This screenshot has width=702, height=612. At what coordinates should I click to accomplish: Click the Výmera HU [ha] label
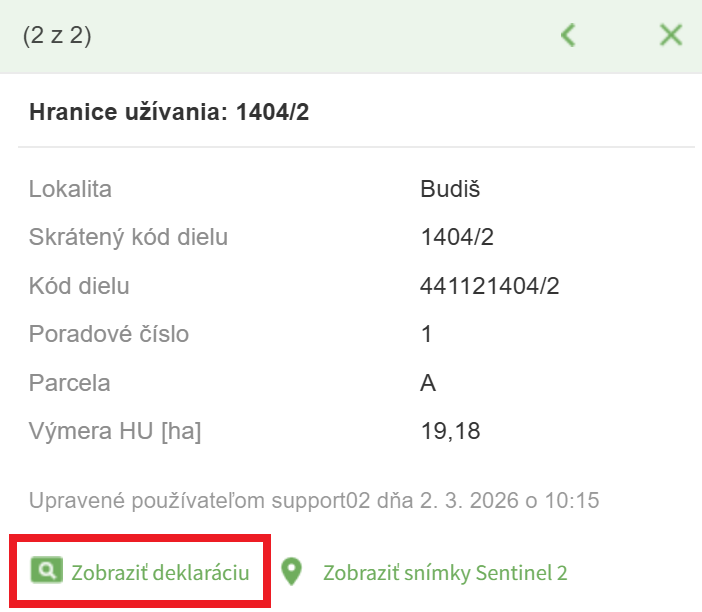pos(116,432)
